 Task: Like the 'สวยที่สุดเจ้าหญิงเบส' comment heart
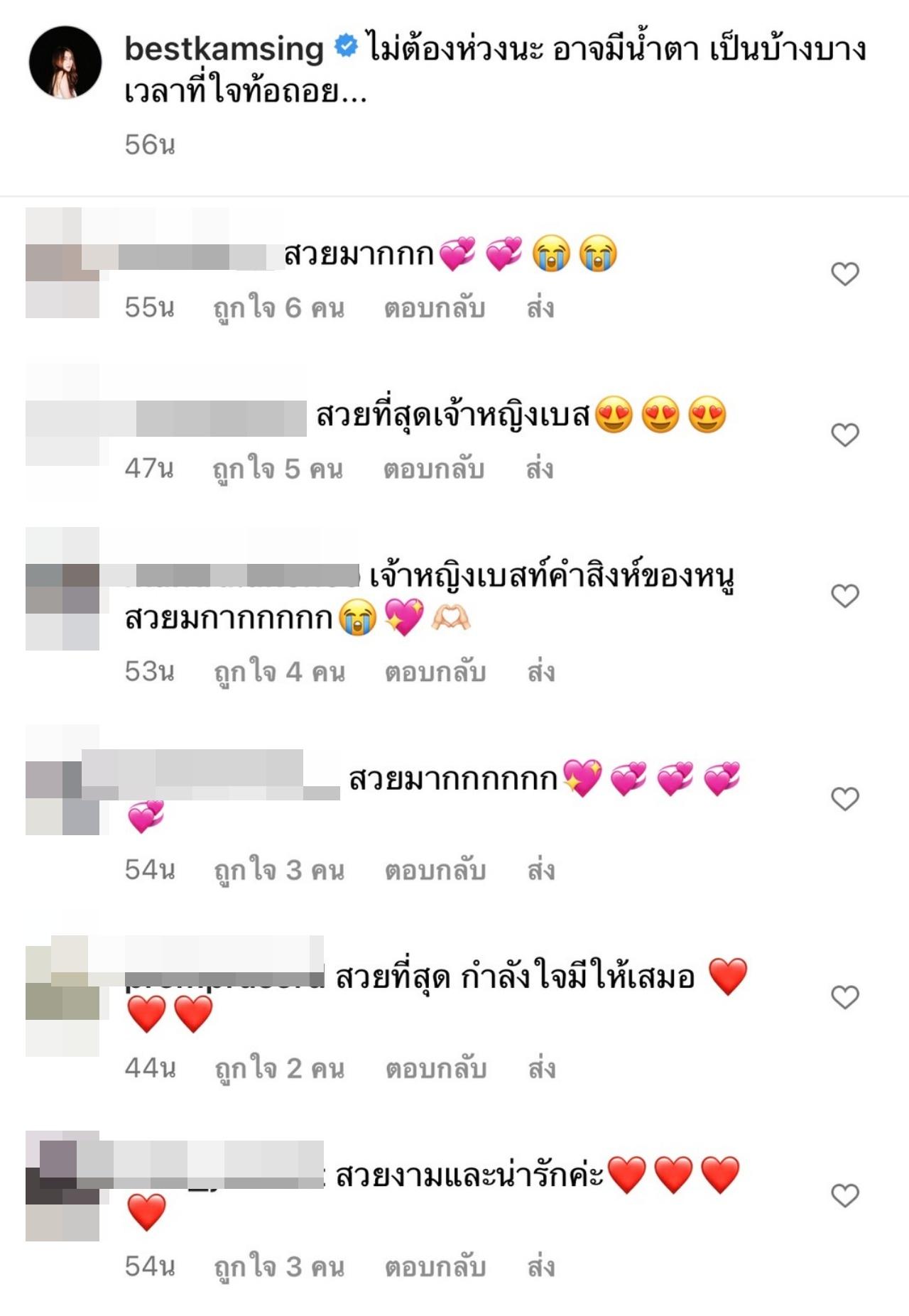pyautogui.click(x=845, y=434)
